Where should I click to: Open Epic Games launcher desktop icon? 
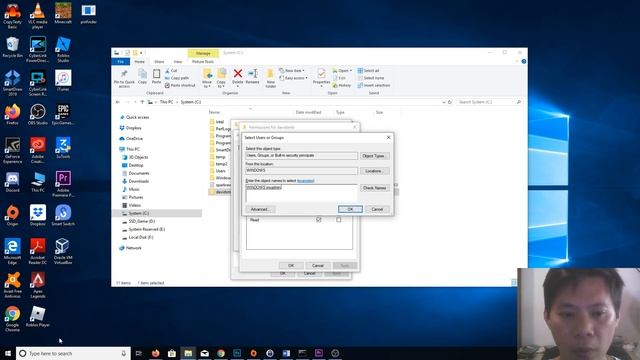pos(63,114)
